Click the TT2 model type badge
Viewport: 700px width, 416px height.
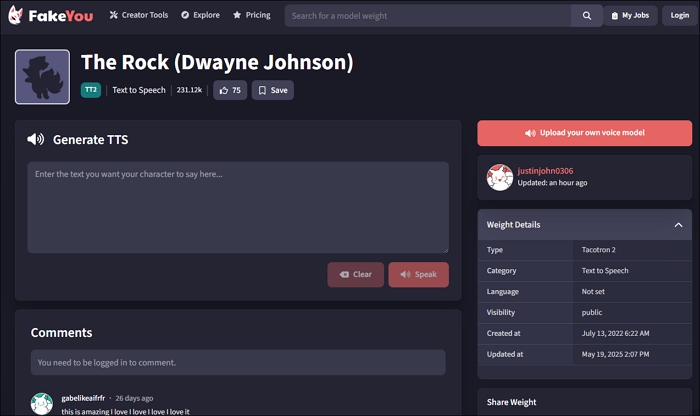pyautogui.click(x=91, y=90)
